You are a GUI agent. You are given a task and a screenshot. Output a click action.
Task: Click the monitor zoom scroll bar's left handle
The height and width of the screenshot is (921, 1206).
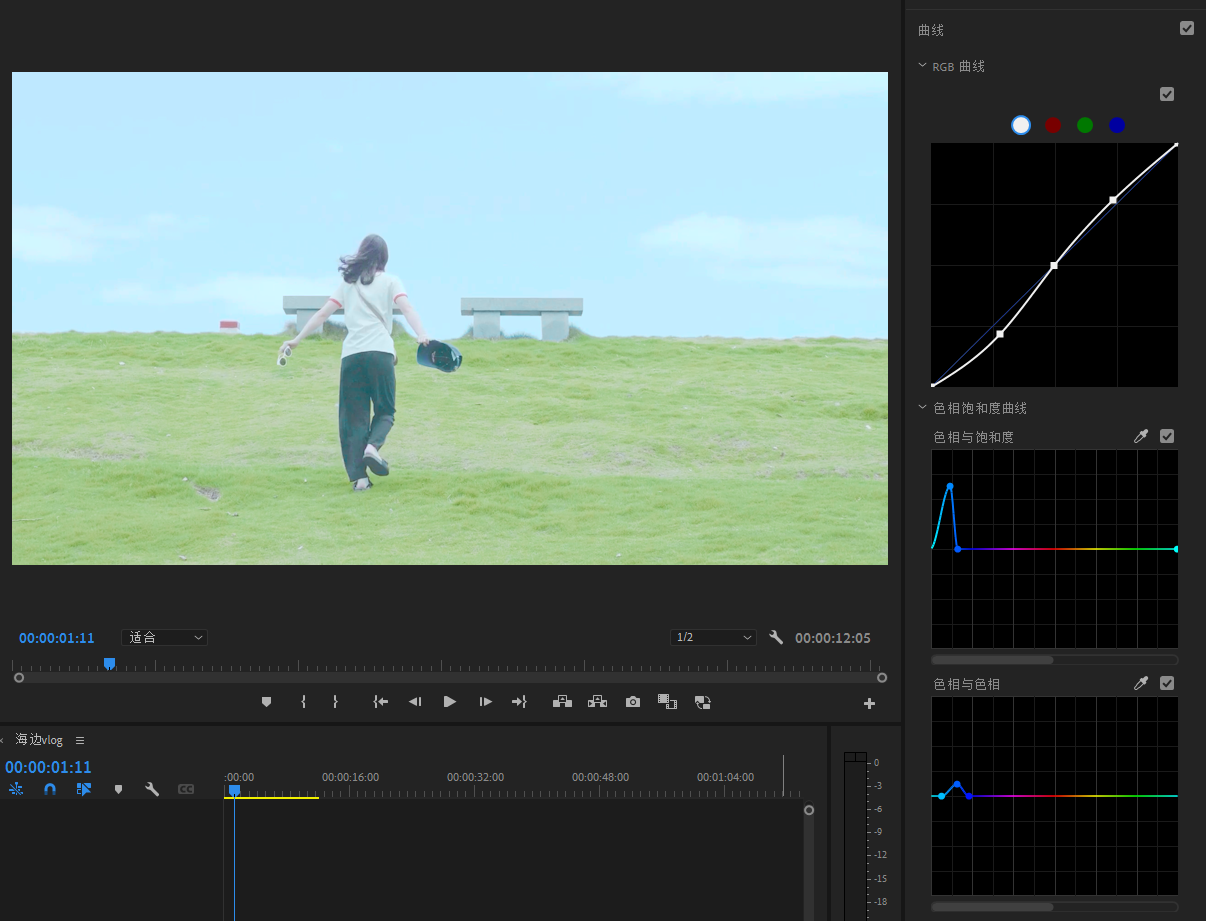[x=18, y=678]
